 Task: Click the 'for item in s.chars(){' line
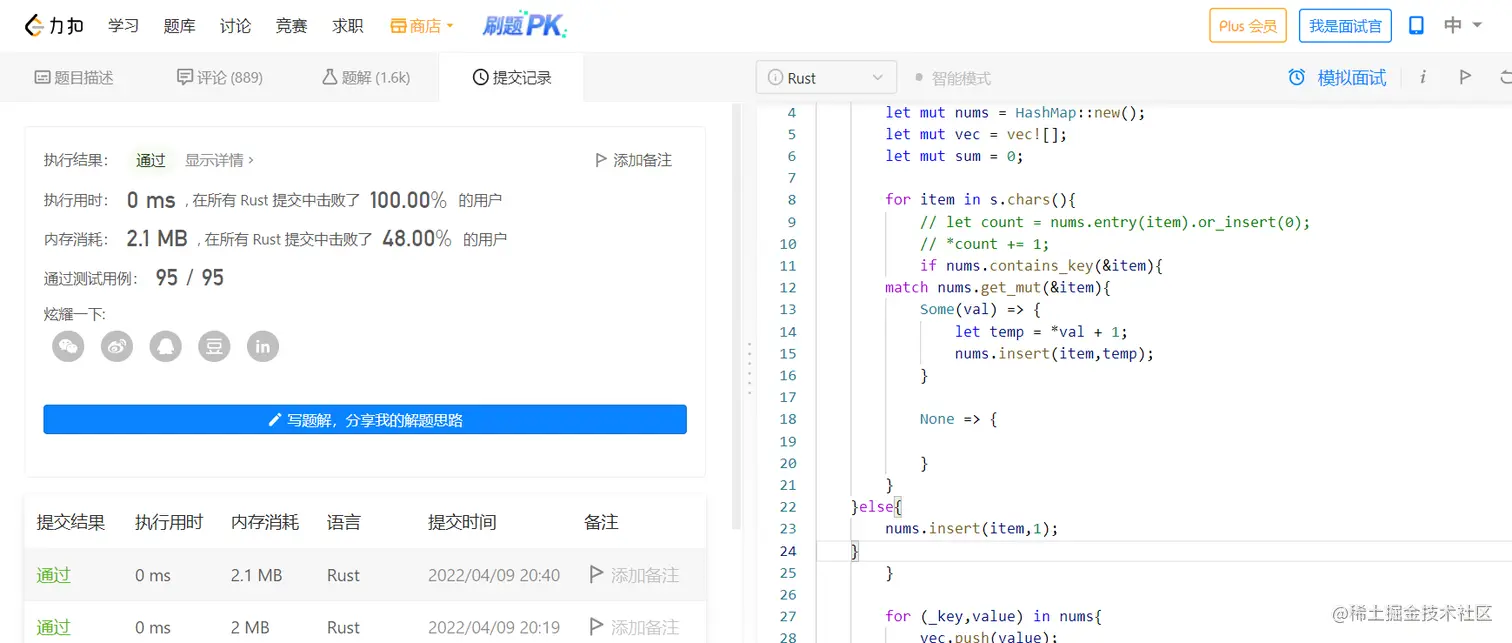point(980,200)
